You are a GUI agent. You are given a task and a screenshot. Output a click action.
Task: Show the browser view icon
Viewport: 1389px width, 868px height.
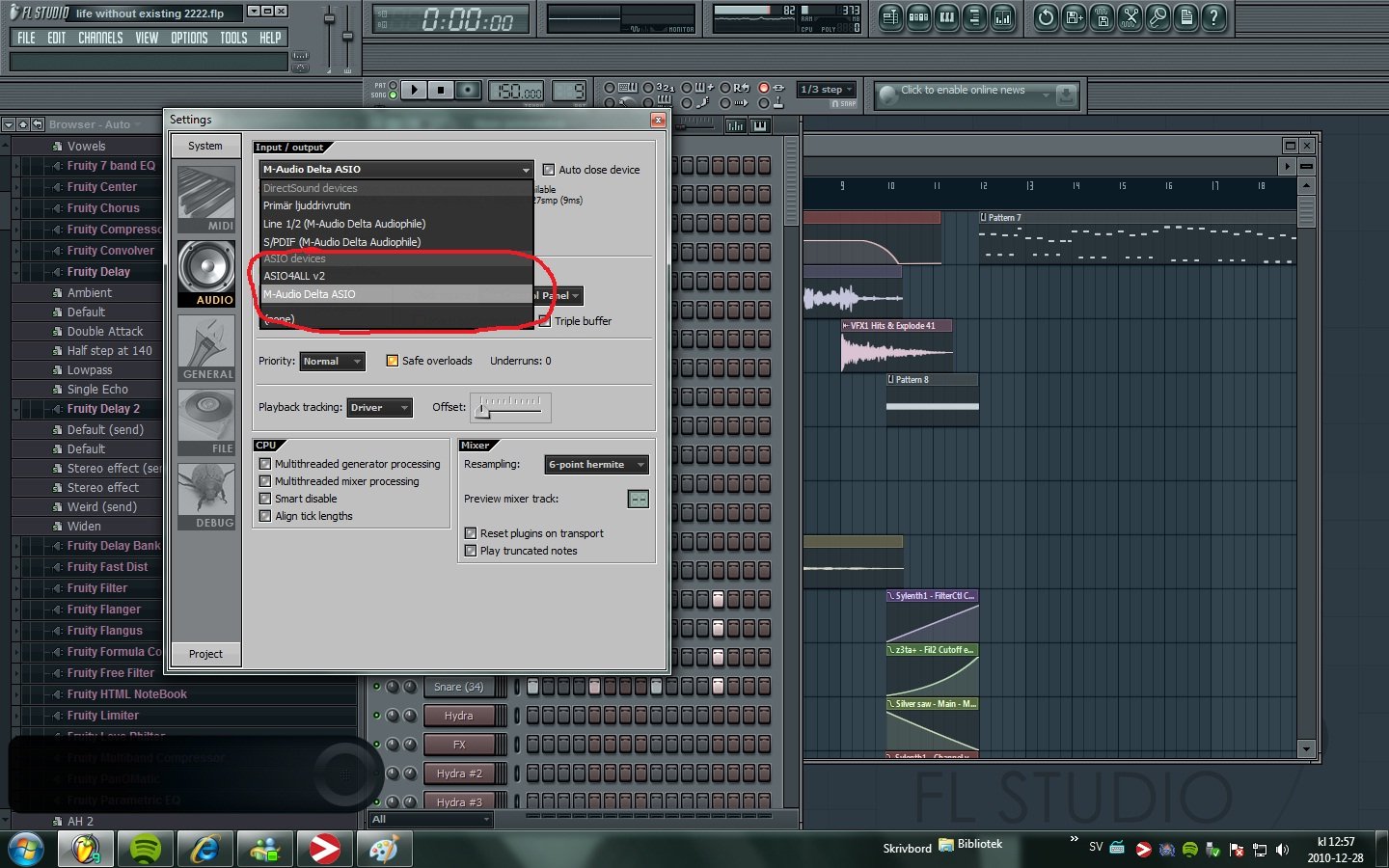point(975,16)
